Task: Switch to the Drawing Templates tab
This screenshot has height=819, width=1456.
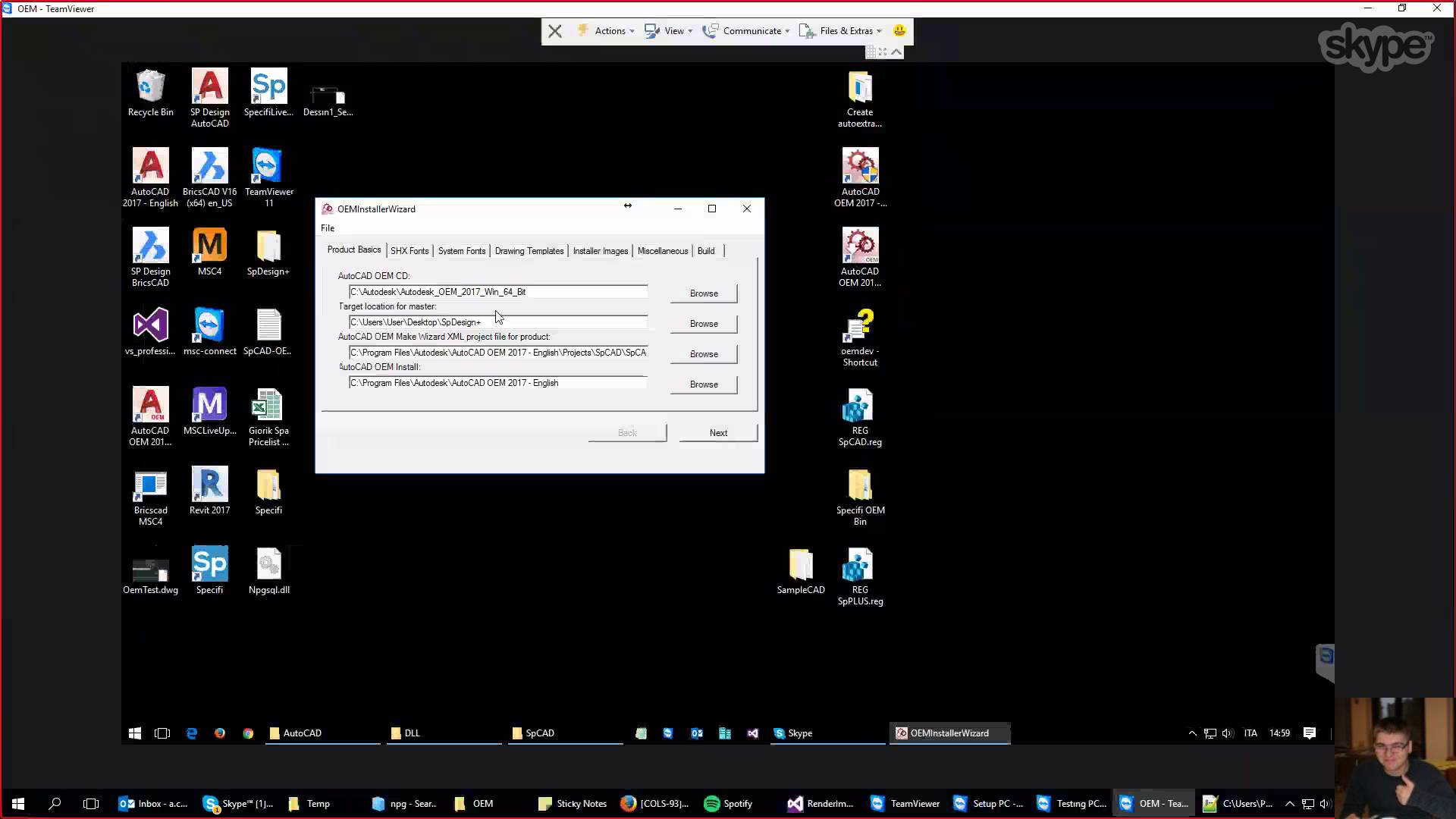Action: [x=529, y=251]
